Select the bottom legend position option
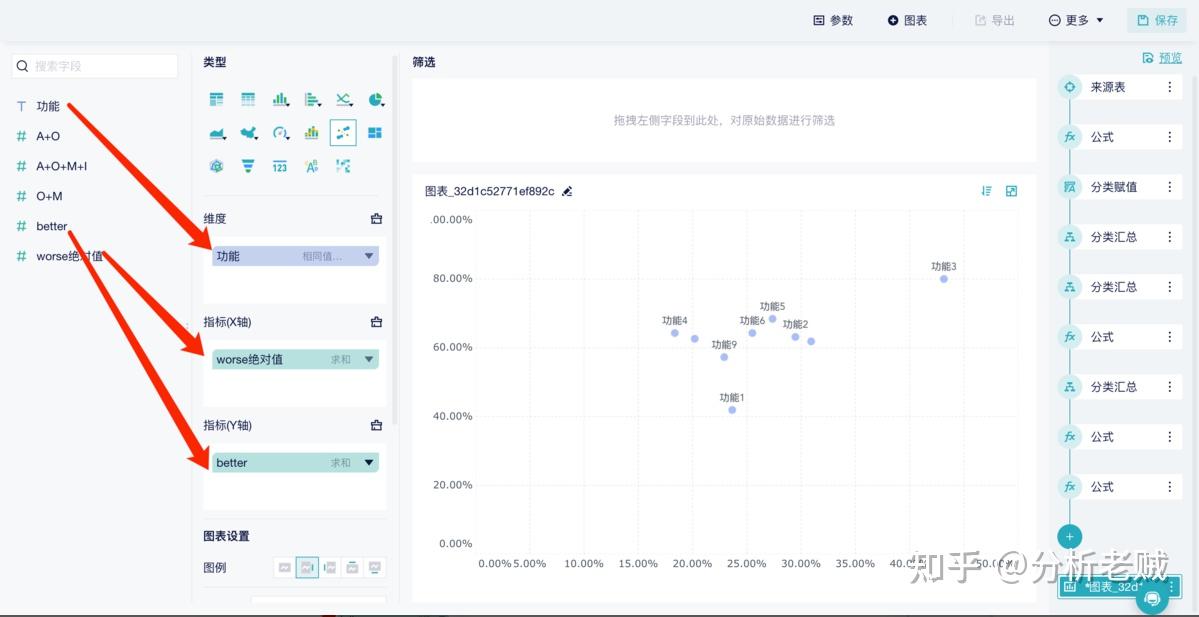The image size is (1199, 617). 375,567
